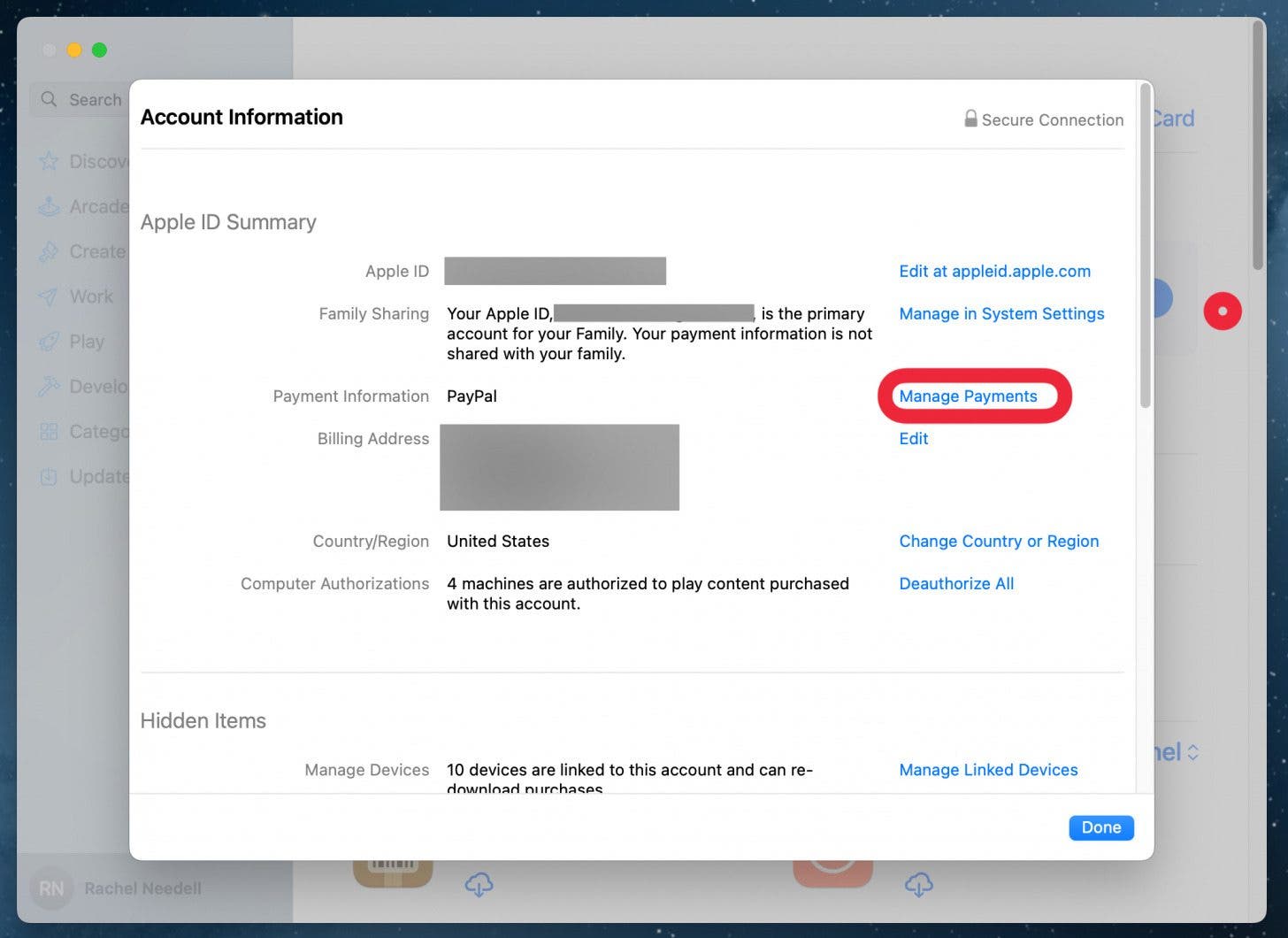The image size is (1288, 938).
Task: Click the Discover star icon in sidebar
Action: pos(49,161)
